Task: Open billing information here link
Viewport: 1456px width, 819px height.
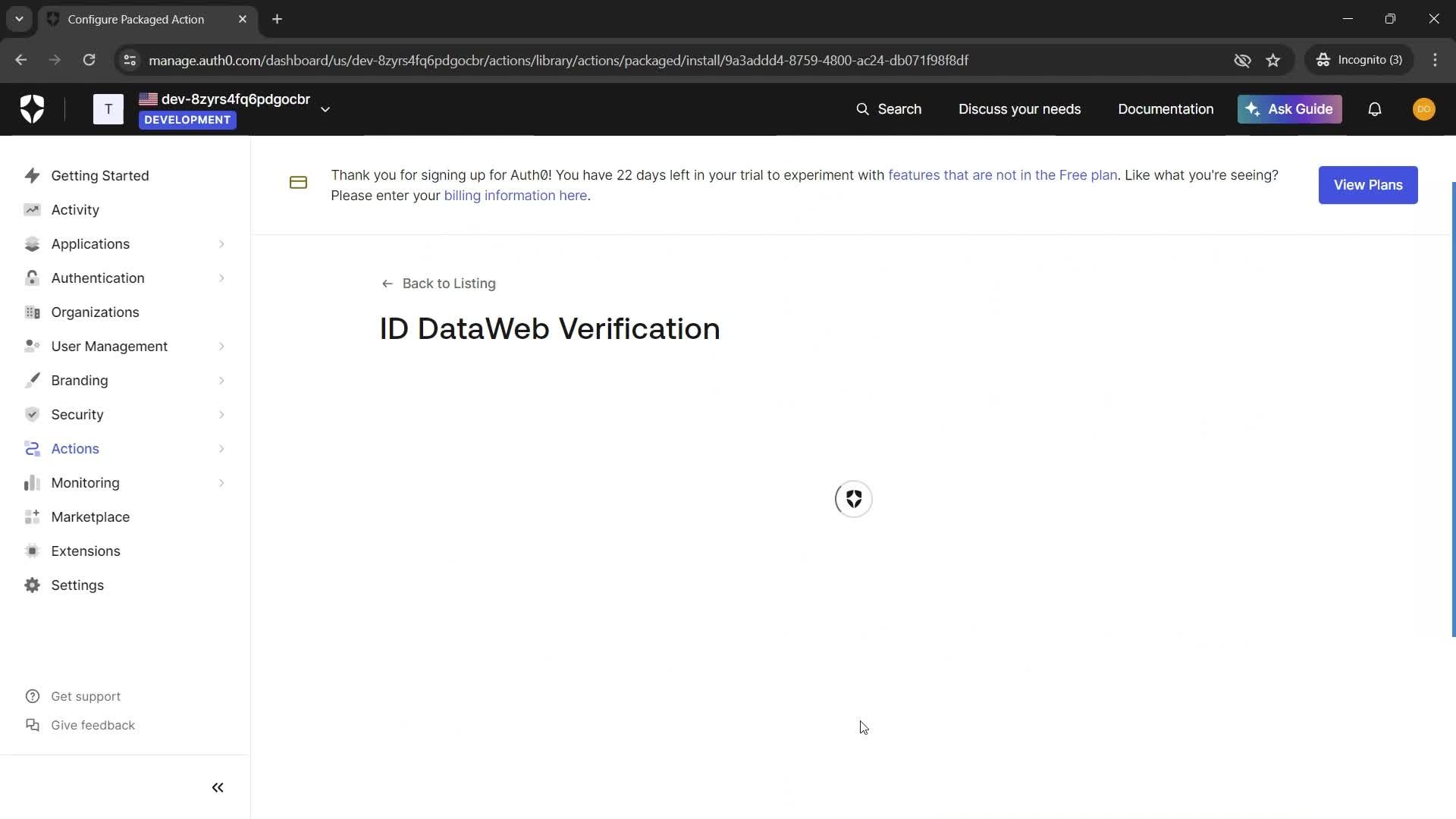Action: [x=516, y=196]
